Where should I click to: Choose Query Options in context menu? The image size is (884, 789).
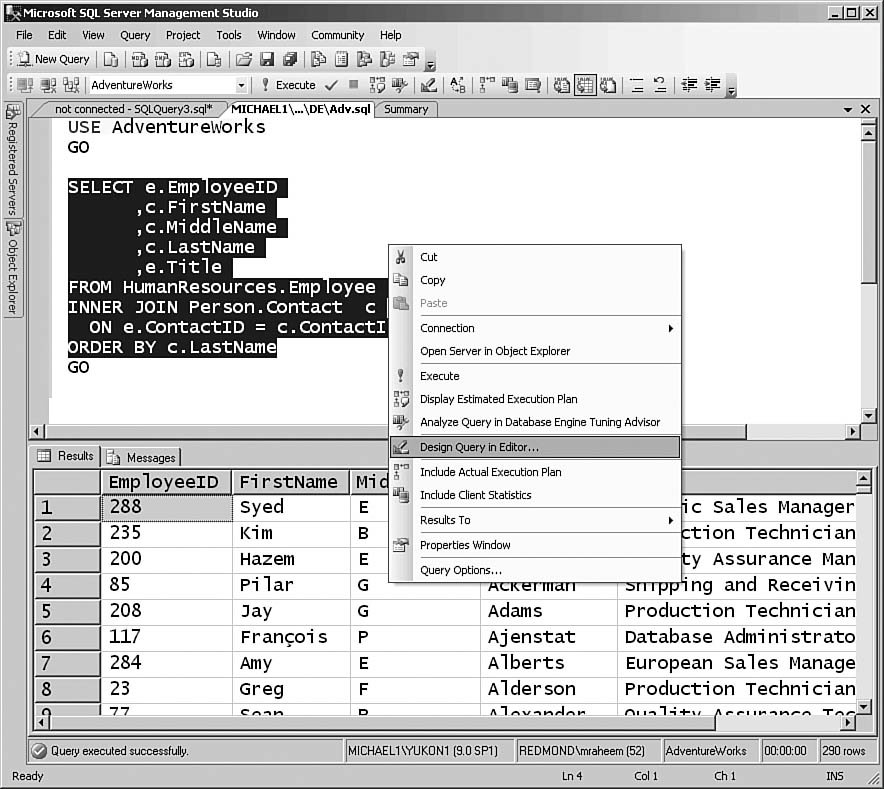click(x=535, y=570)
